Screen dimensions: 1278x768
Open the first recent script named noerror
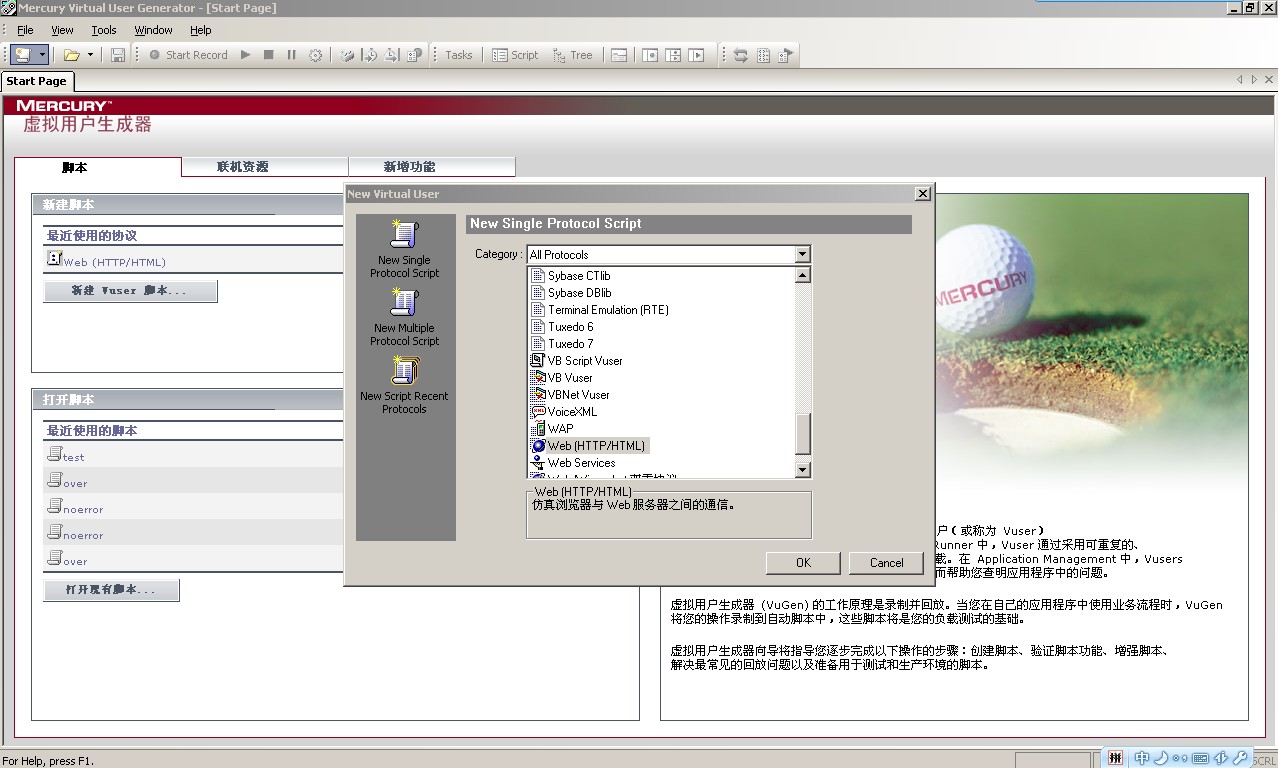tap(83, 509)
